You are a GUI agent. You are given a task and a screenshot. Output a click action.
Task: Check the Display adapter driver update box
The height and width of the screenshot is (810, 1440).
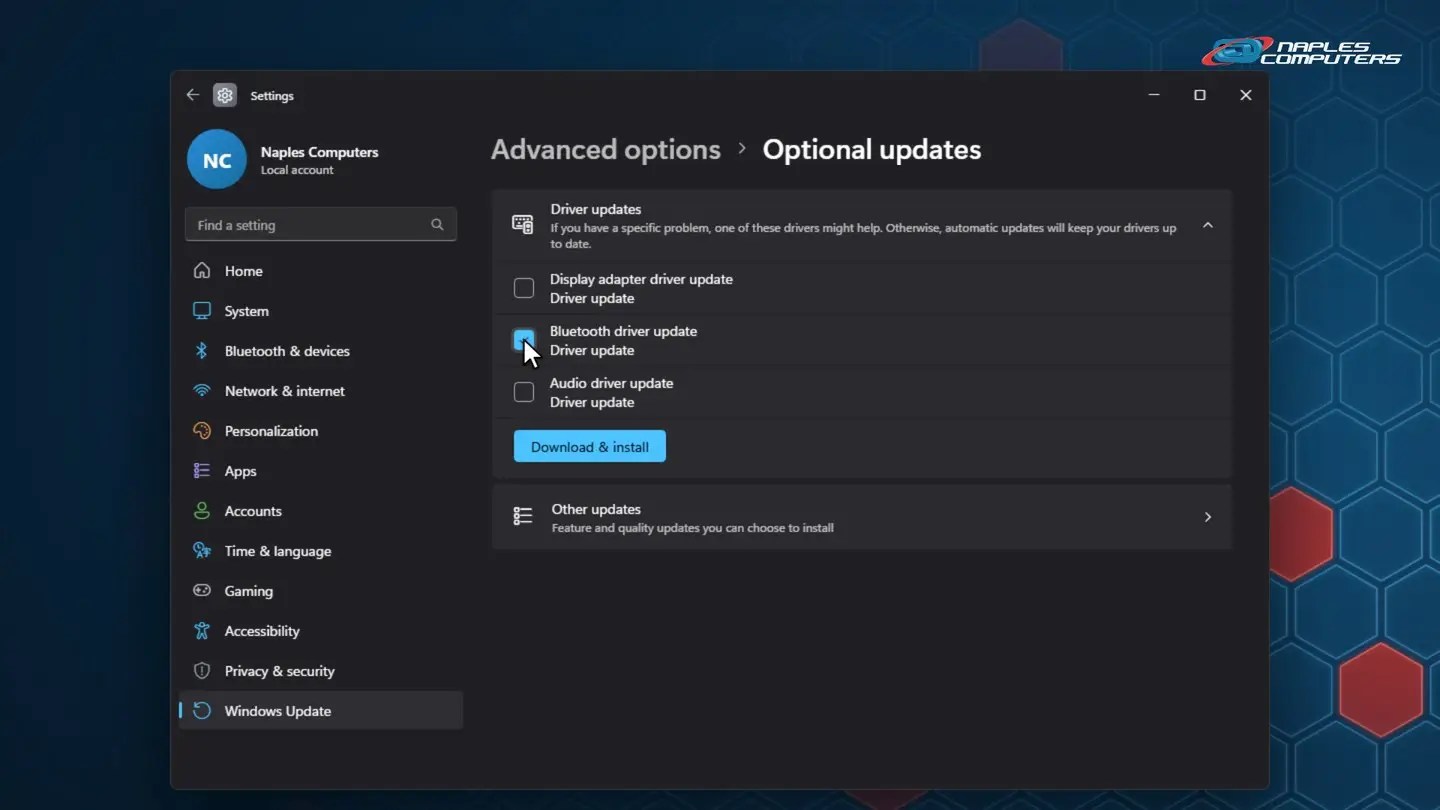coord(524,288)
